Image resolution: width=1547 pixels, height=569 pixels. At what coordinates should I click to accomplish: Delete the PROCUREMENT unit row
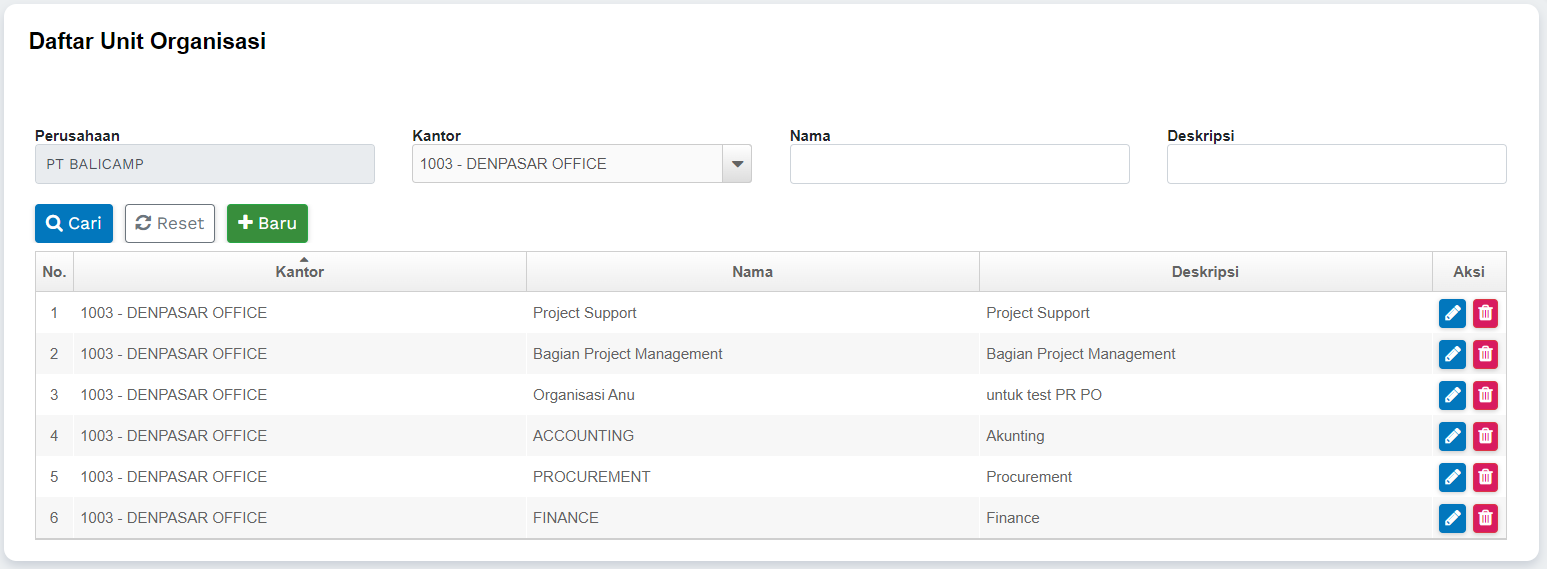click(x=1485, y=477)
